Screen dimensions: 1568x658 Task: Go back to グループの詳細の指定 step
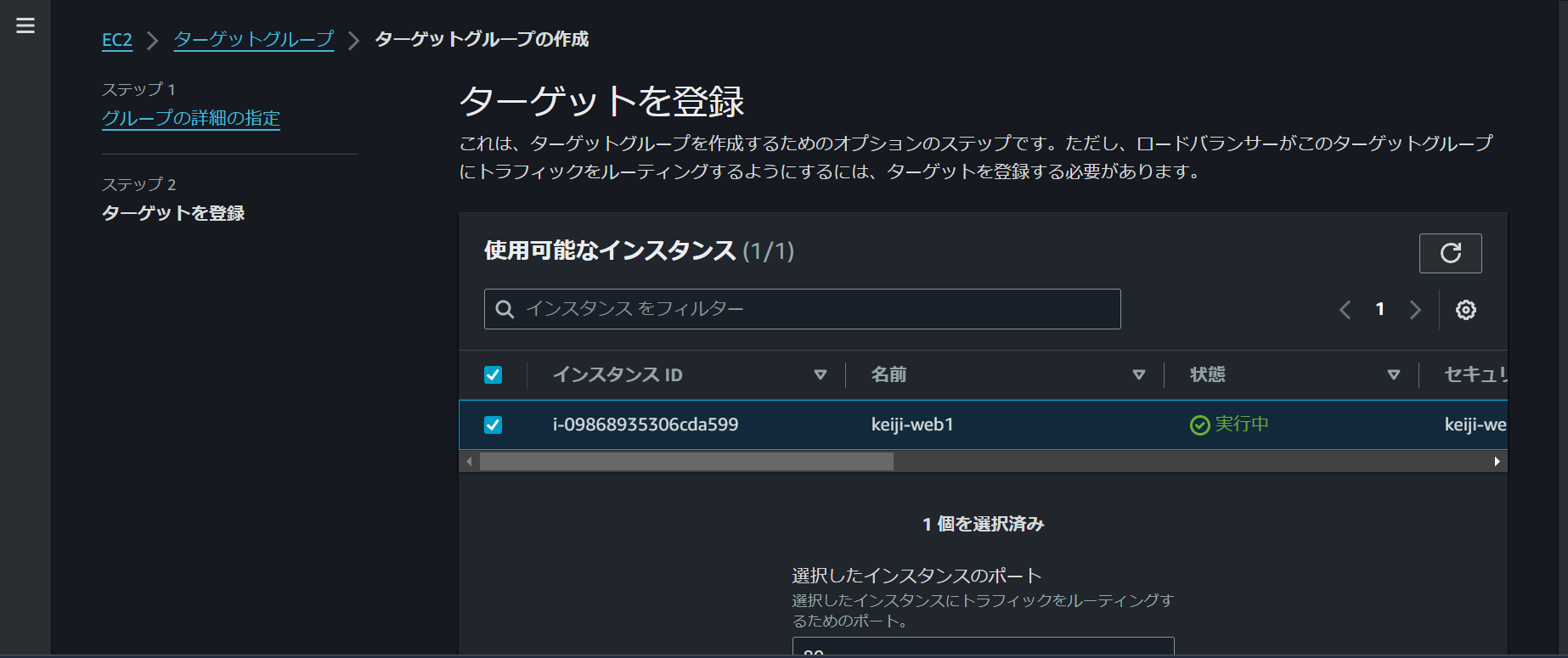click(x=191, y=118)
